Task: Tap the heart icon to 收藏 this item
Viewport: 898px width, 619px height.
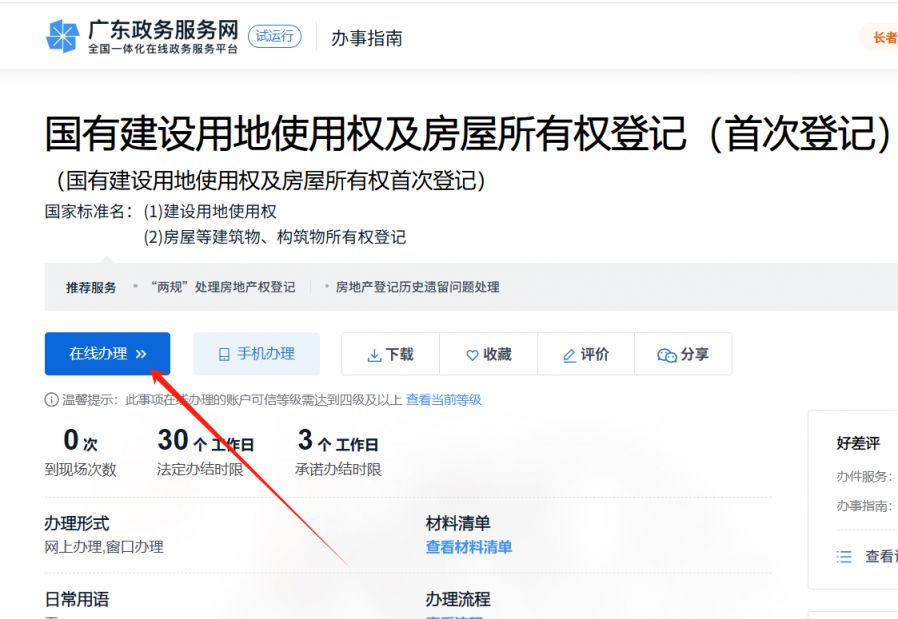Action: [472, 355]
